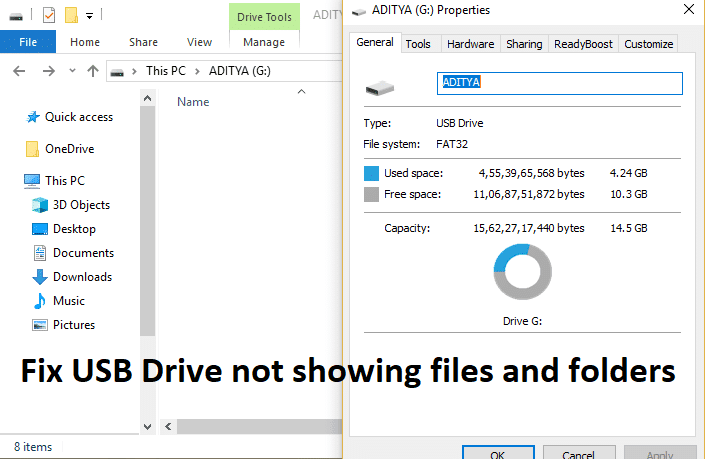705x459 pixels.
Task: Switch to the Tools tab in Properties
Action: coord(418,44)
